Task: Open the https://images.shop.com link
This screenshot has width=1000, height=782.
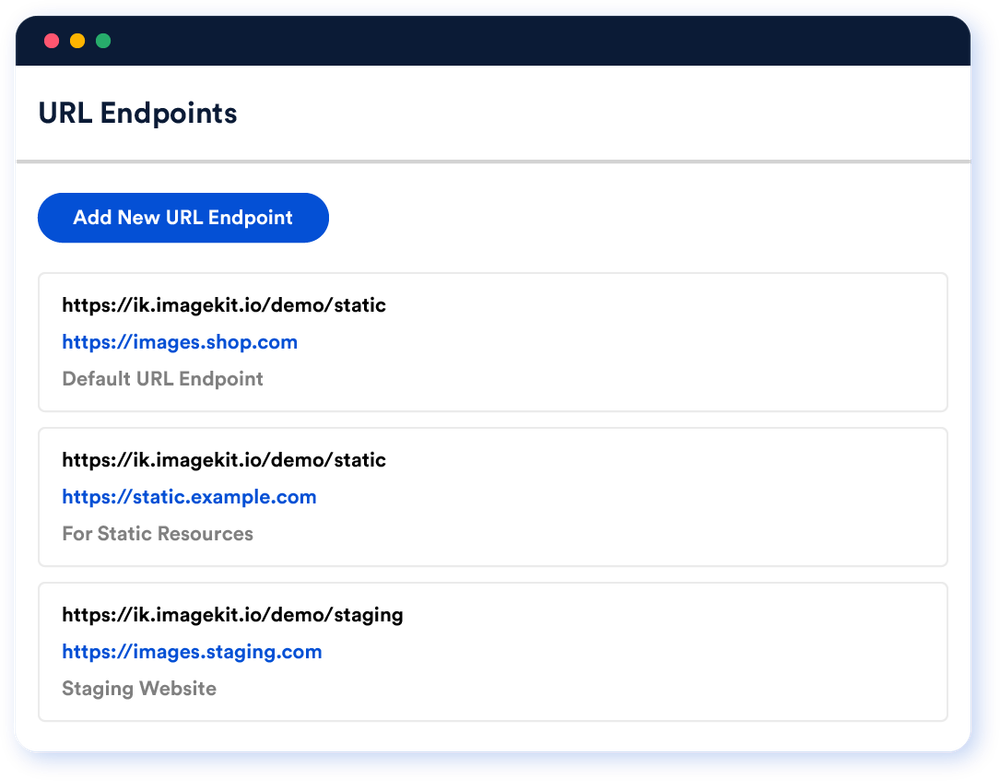Action: point(180,342)
